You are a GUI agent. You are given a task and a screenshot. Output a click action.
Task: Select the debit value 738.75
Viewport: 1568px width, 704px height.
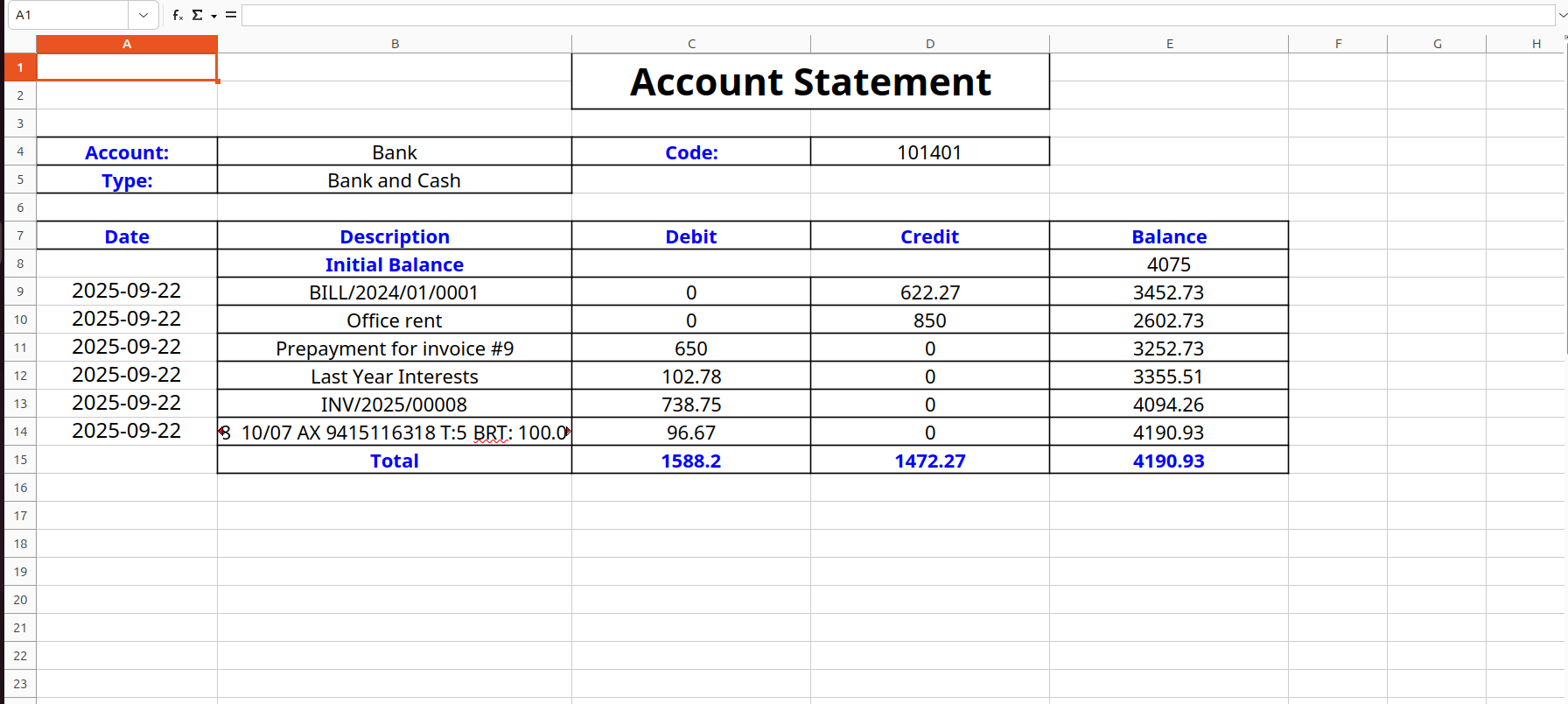691,404
